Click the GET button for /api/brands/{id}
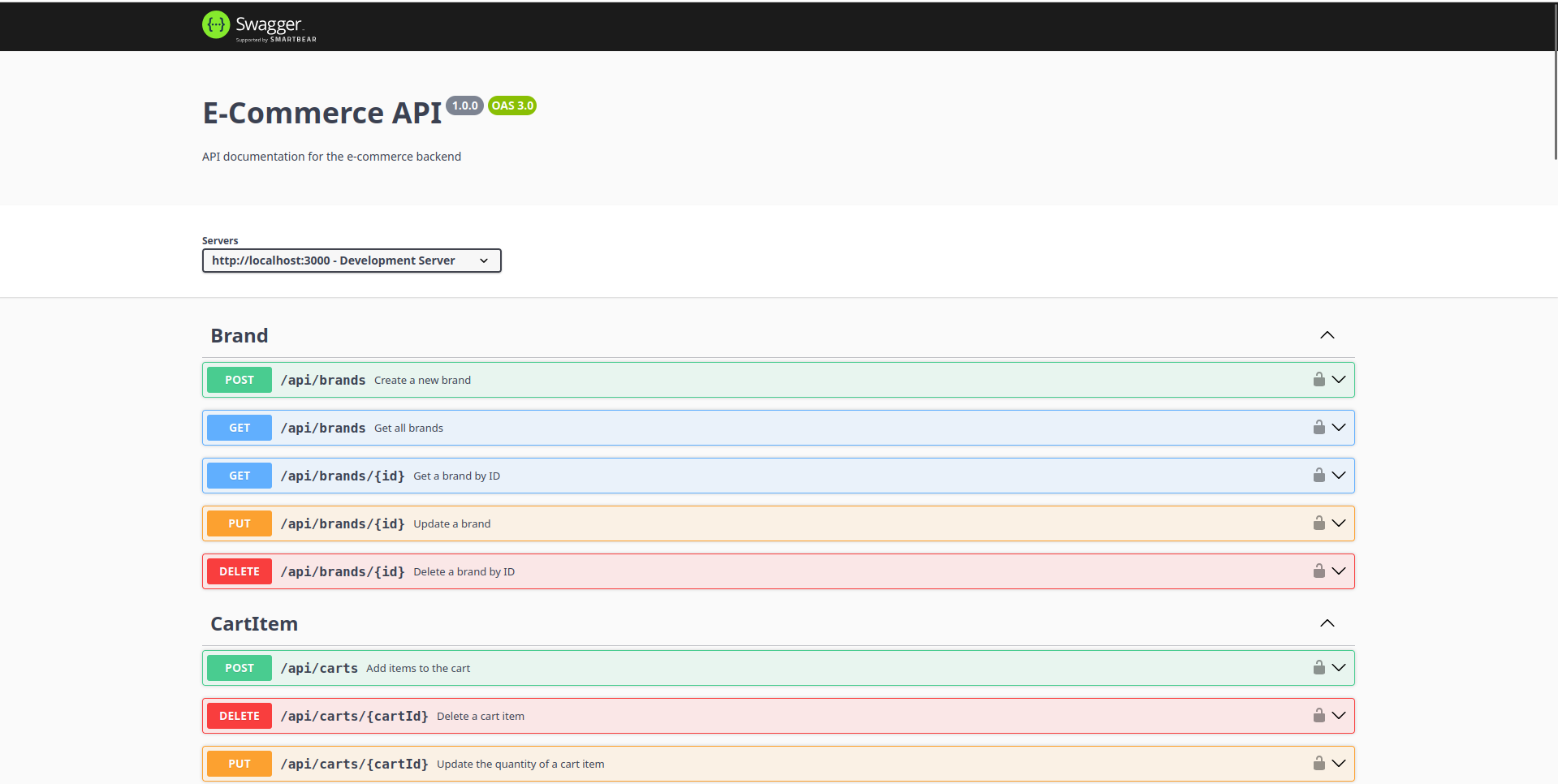This screenshot has width=1558, height=784. point(240,476)
